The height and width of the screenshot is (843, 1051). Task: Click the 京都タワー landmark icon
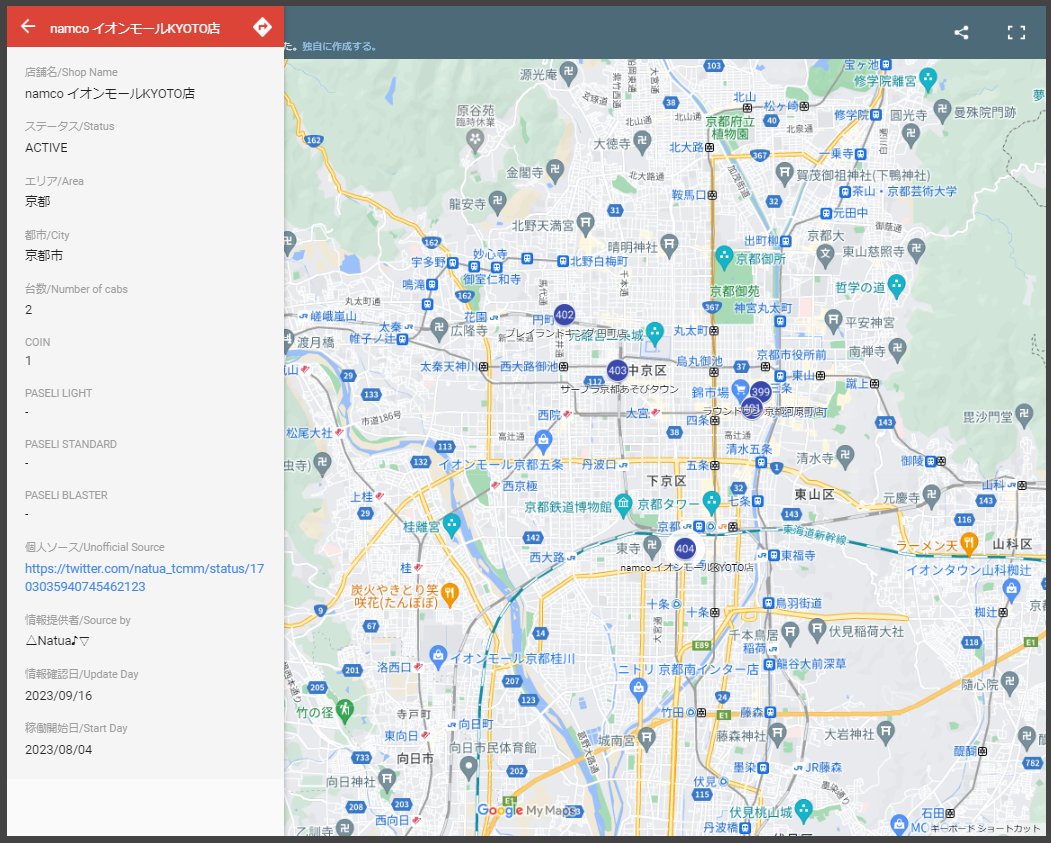[711, 503]
